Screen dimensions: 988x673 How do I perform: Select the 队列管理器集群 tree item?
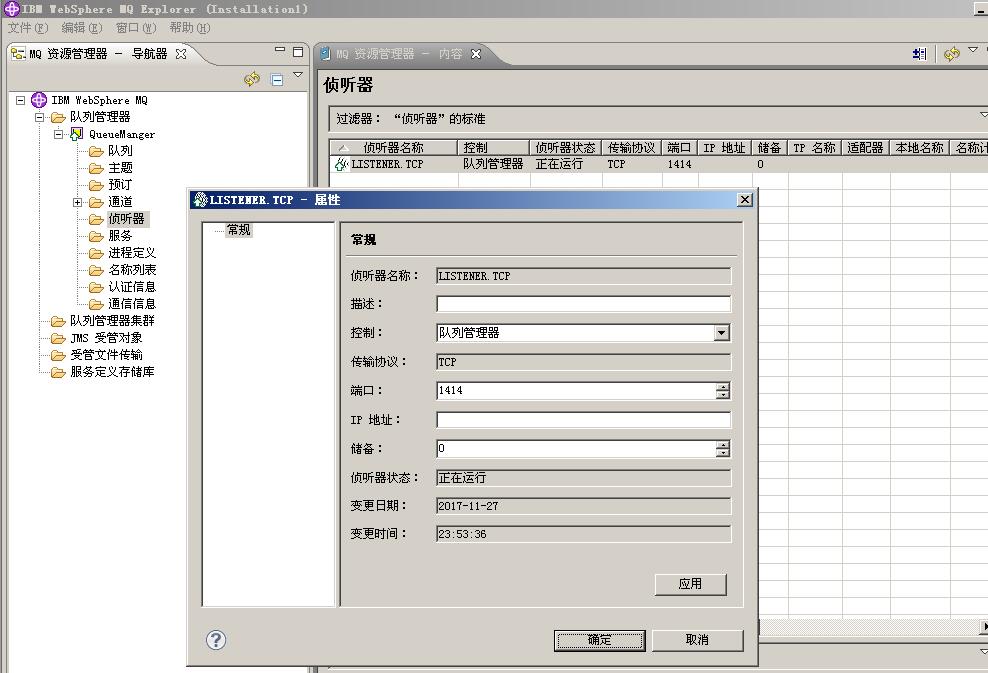(x=112, y=321)
